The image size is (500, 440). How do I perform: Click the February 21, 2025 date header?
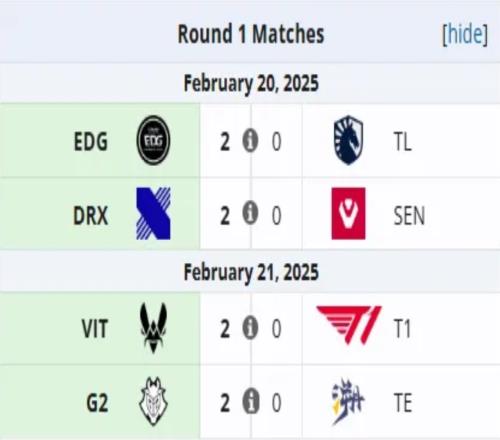click(x=251, y=273)
